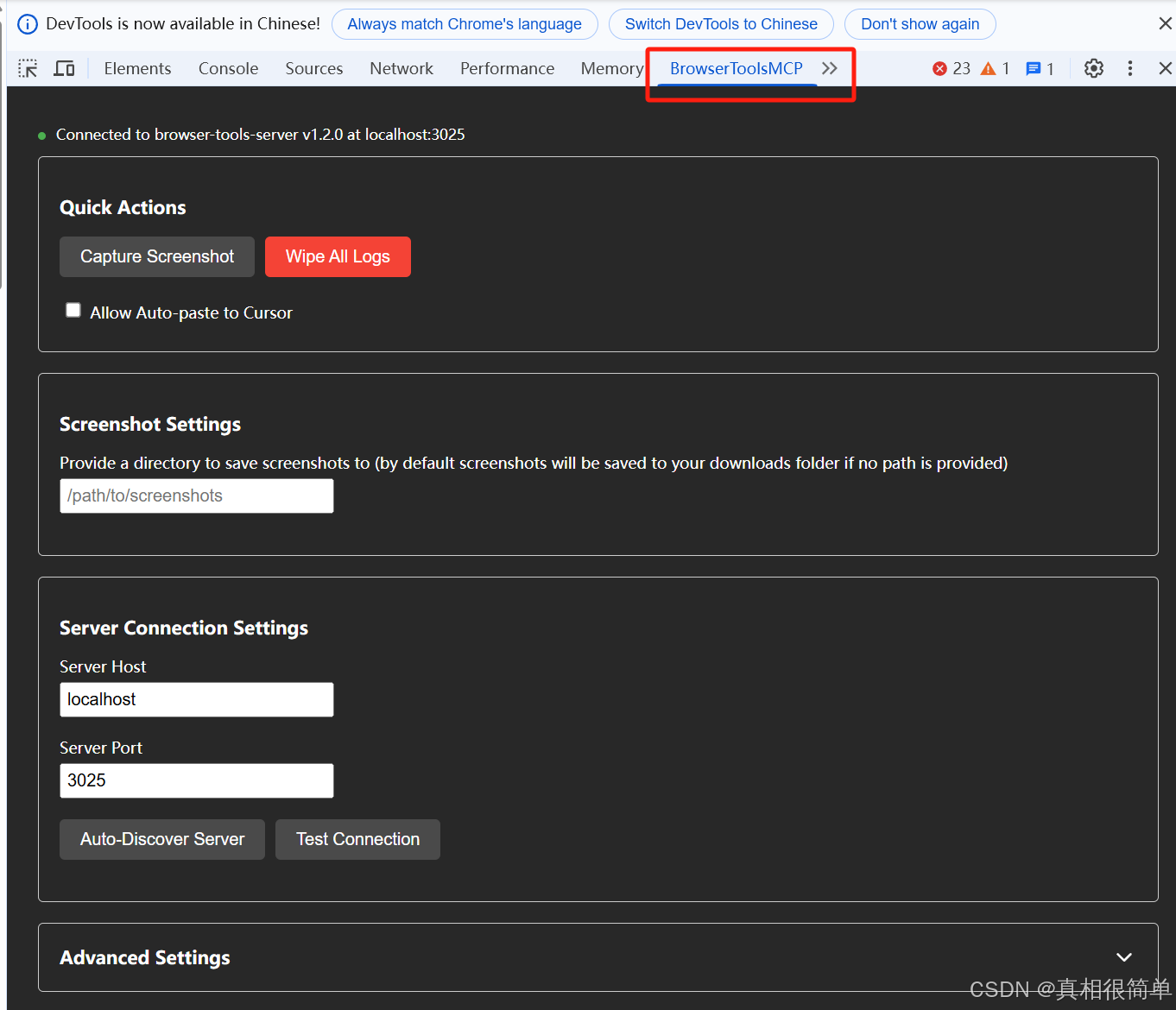This screenshot has width=1176, height=1010.
Task: Click Don't show again button
Action: 920,24
